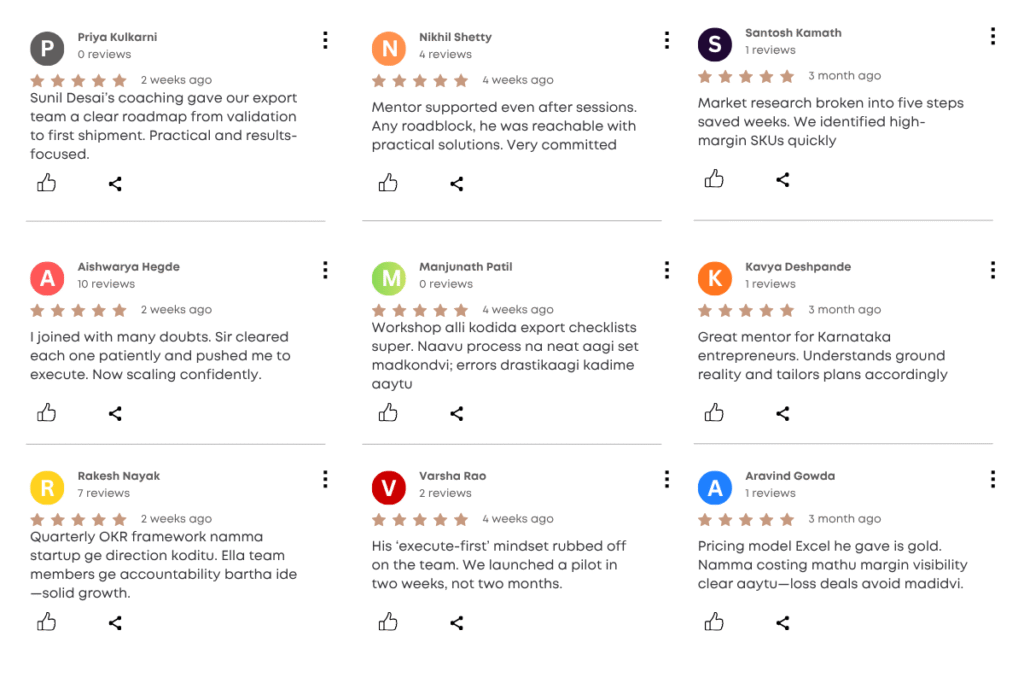Like Priya Kulkarni's review
Viewport: 1024px width, 683px height.
(46, 183)
